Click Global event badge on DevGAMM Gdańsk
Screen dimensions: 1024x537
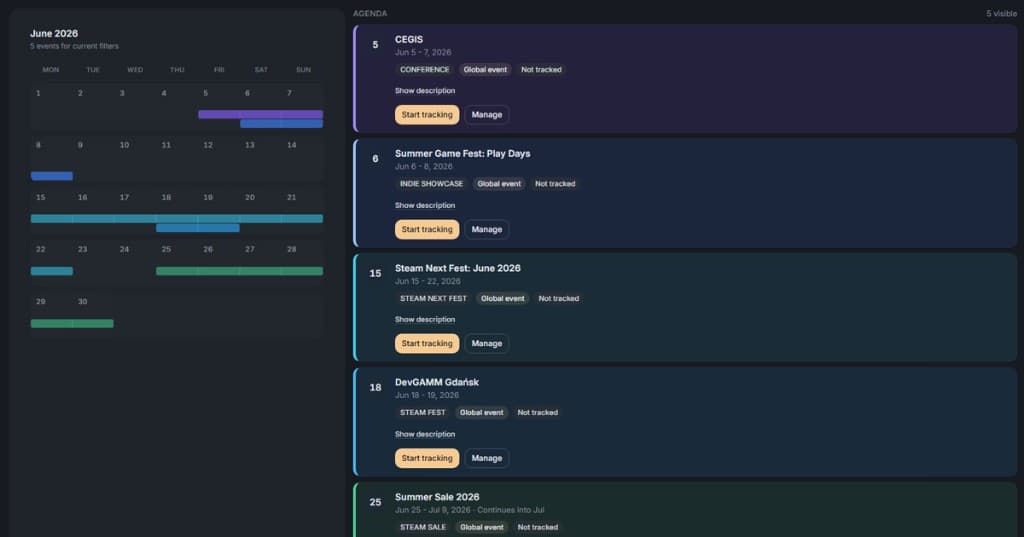[481, 412]
